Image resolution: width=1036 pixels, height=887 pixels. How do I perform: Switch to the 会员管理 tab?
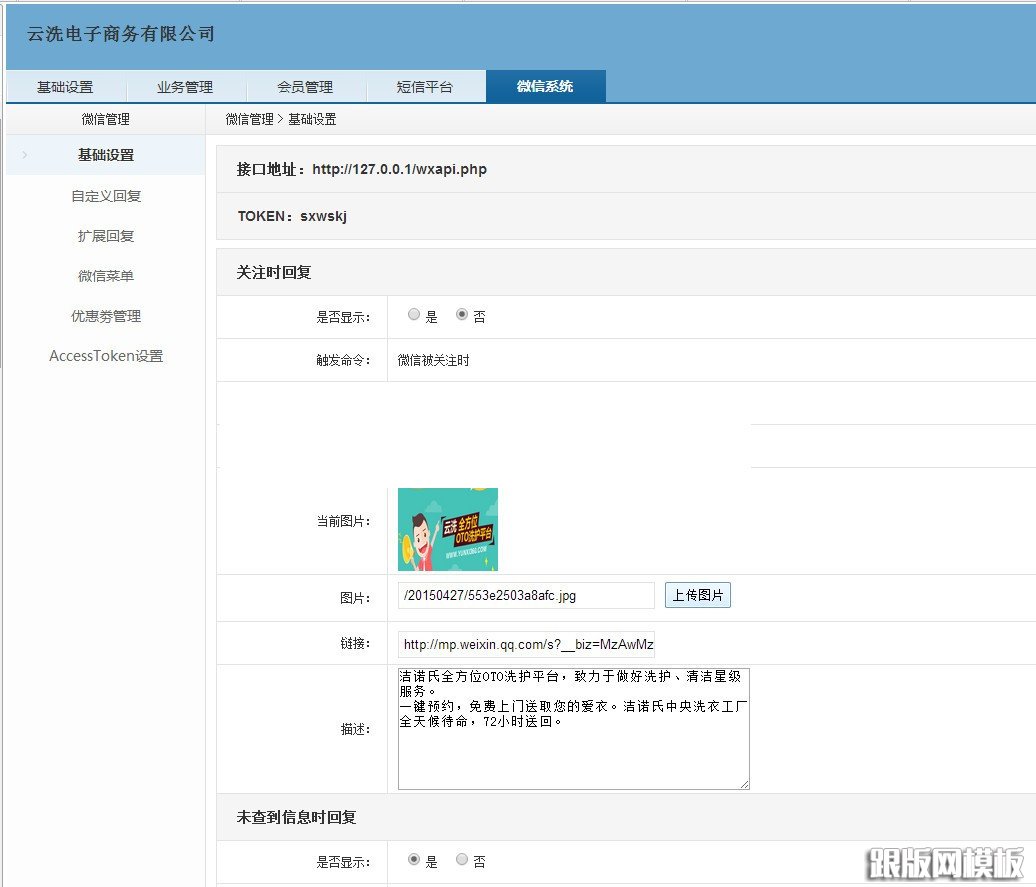tap(306, 86)
